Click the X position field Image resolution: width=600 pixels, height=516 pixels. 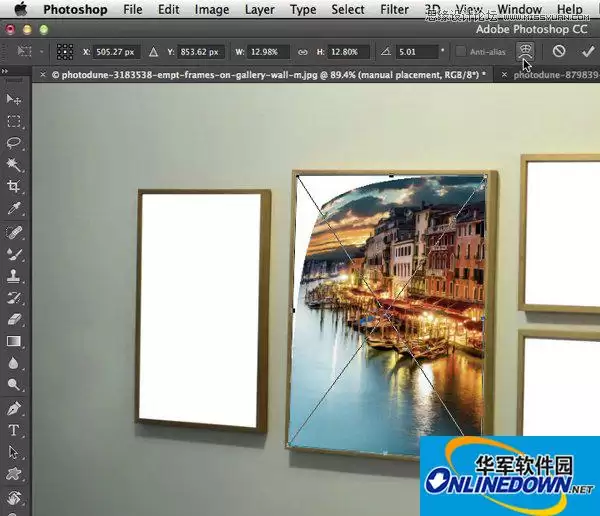point(115,52)
